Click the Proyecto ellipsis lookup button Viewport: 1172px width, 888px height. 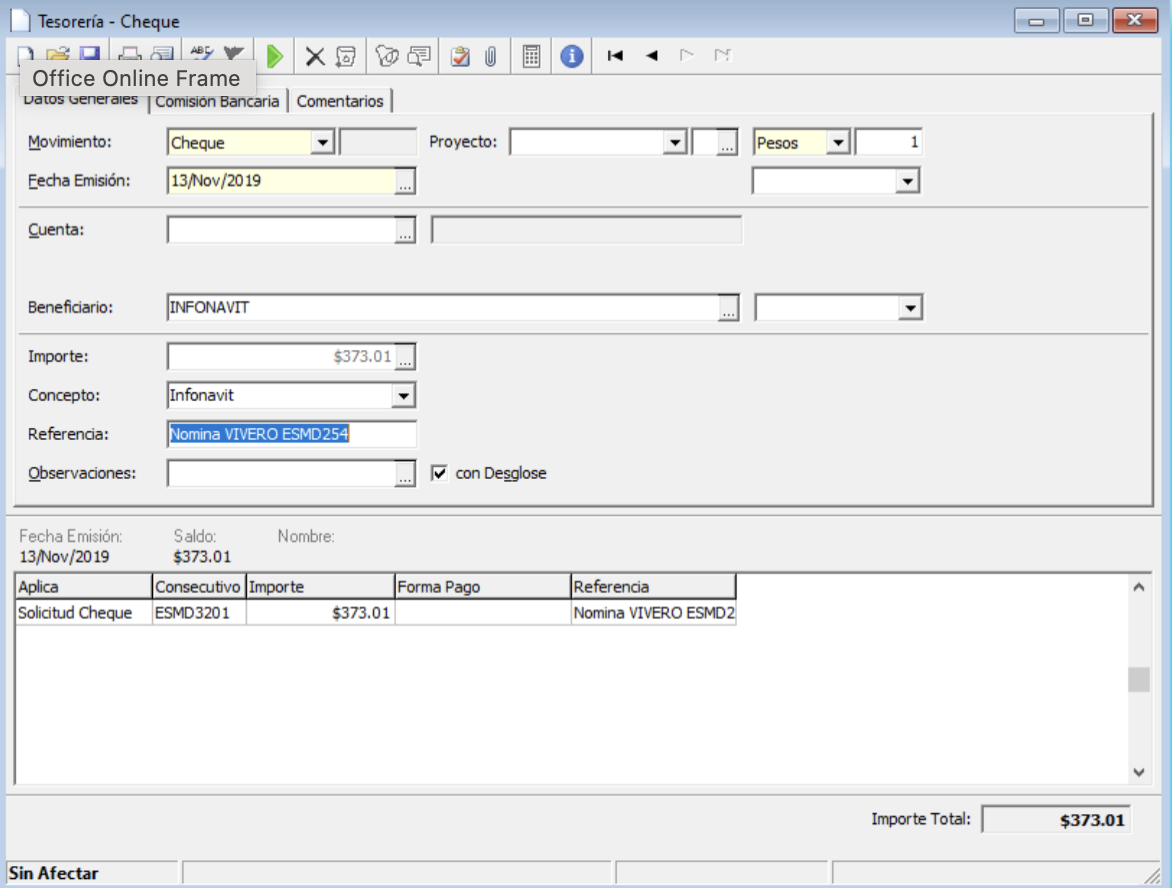tap(727, 142)
